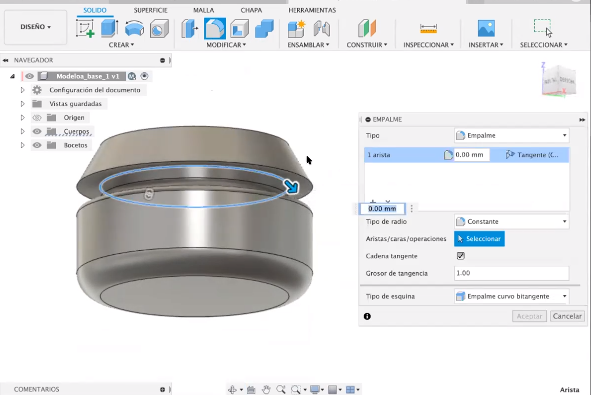Open the Measure tool under Inspeccionar
This screenshot has height=395, width=591.
(428, 29)
